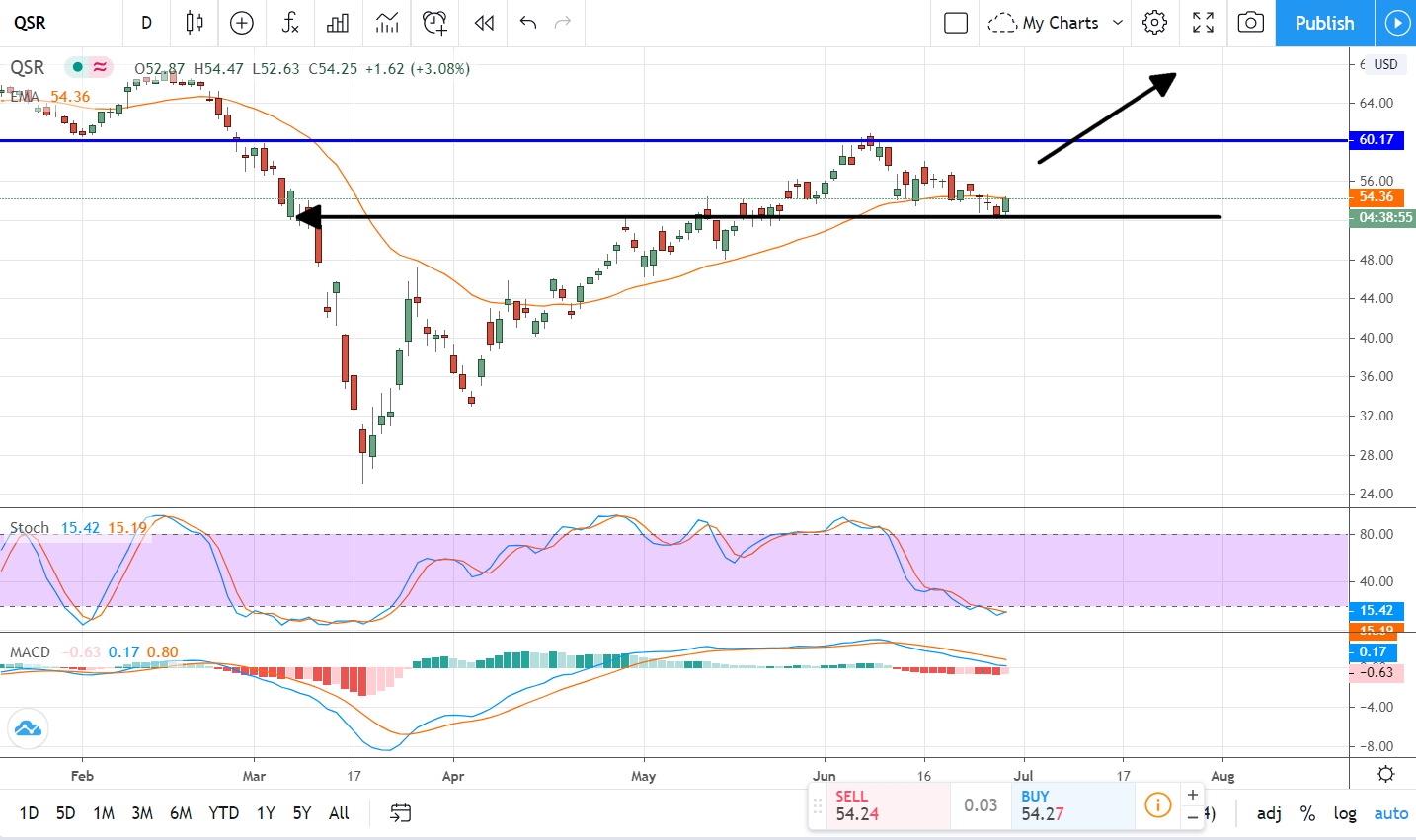
Task: Toggle percentage scale mode
Action: point(1307,813)
